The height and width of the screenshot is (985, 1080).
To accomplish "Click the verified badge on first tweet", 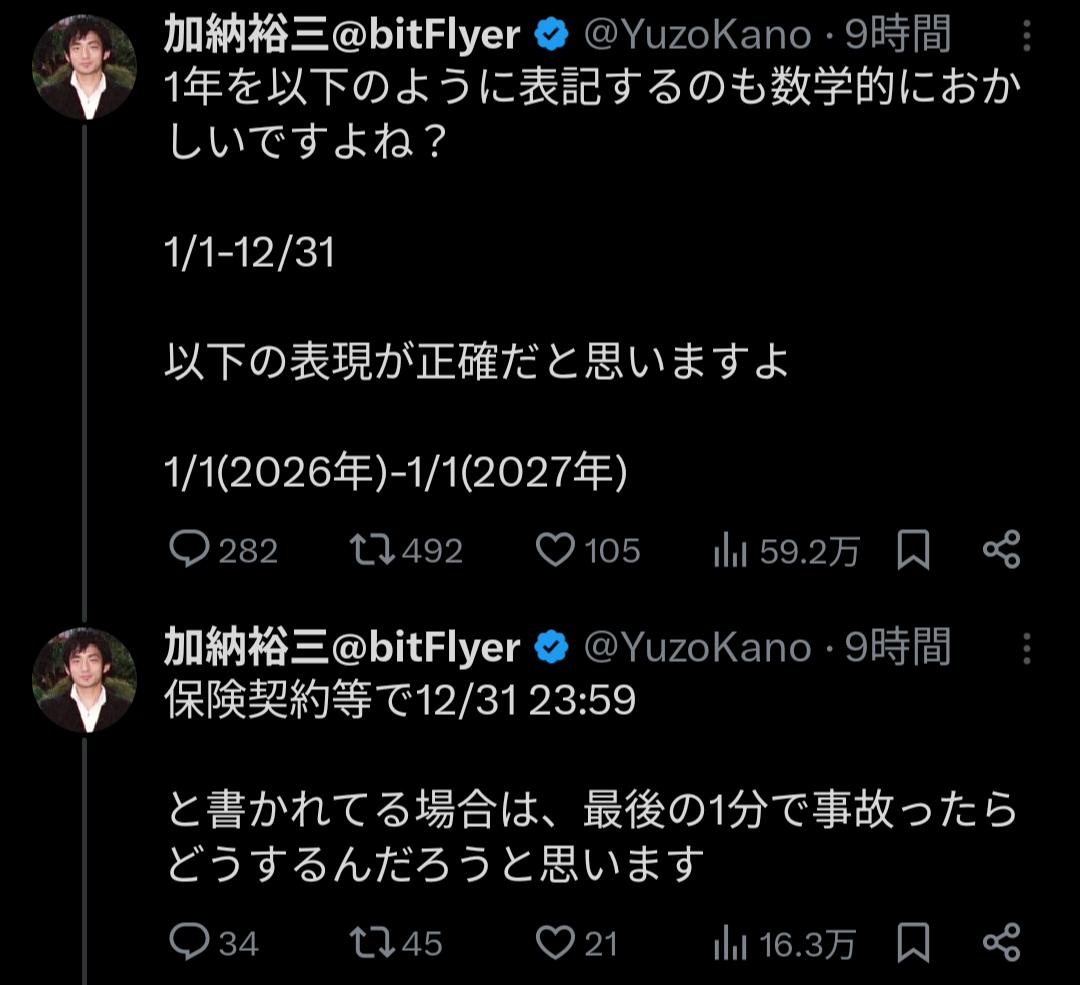I will (x=551, y=36).
